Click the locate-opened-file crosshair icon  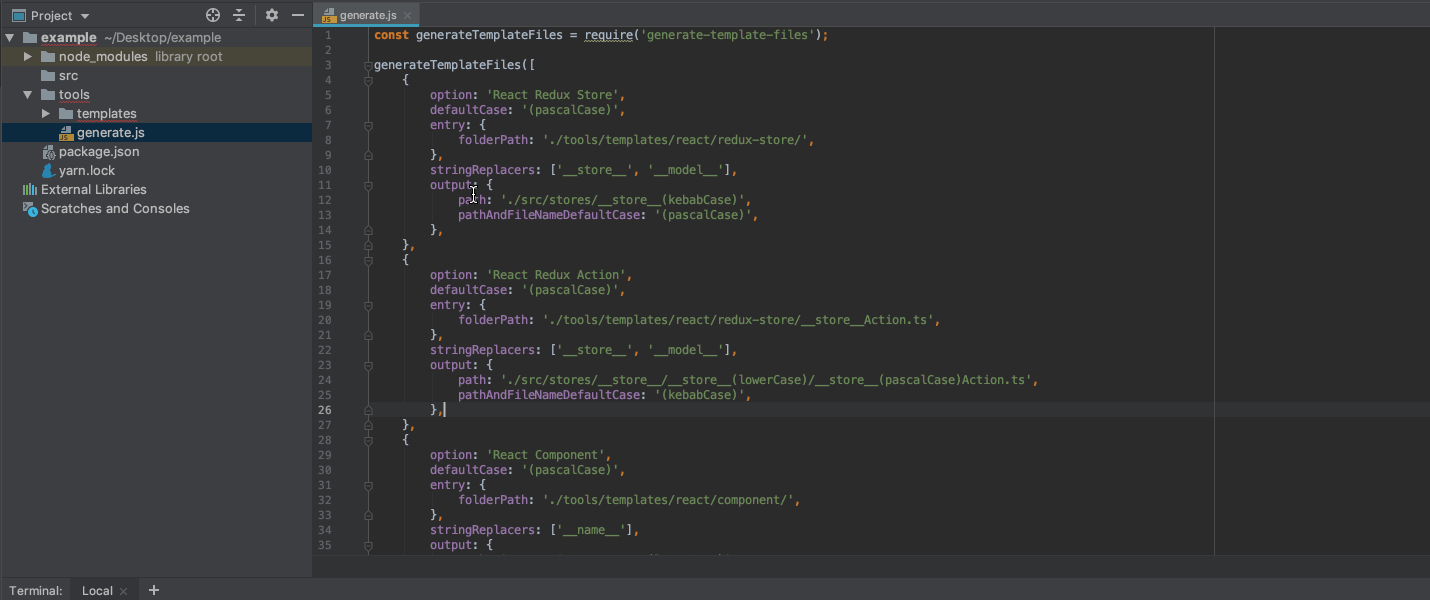click(x=211, y=15)
